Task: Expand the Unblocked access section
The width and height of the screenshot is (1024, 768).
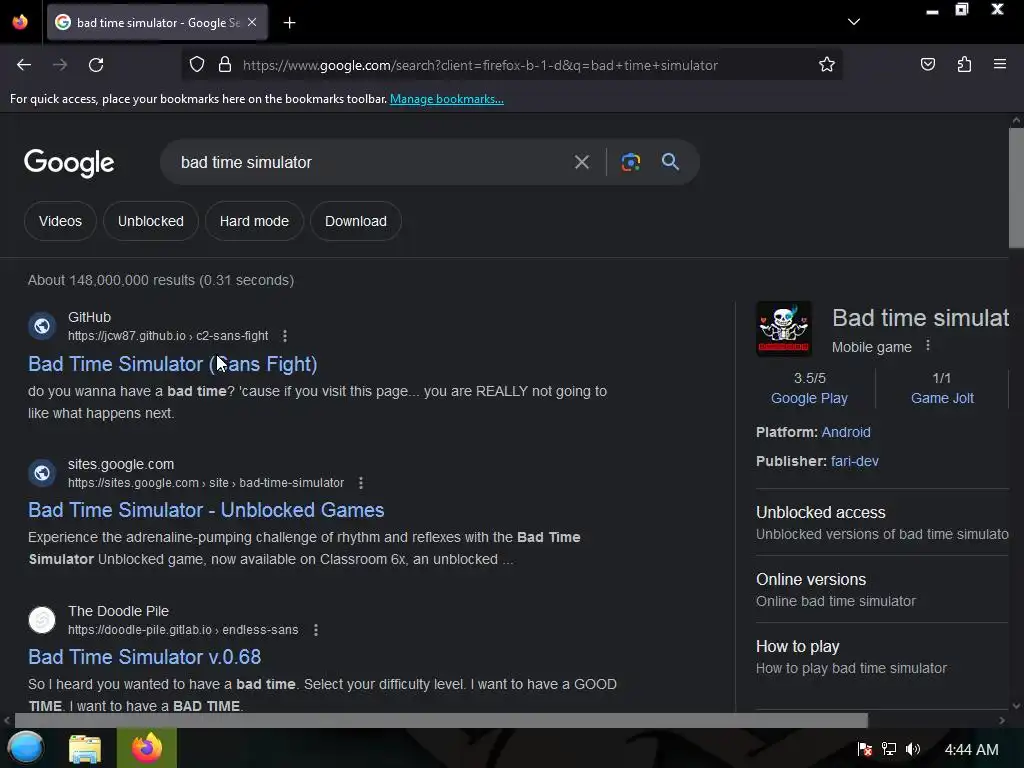Action: (x=882, y=522)
